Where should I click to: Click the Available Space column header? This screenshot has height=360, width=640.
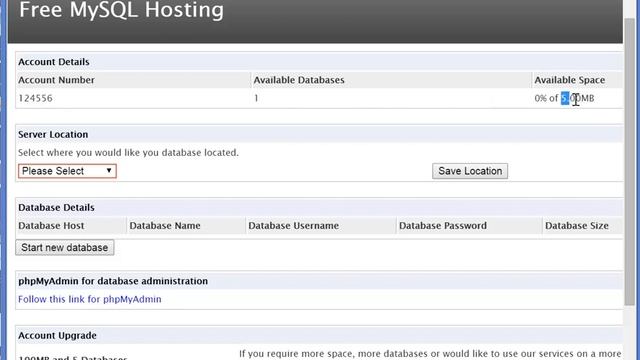pos(570,80)
